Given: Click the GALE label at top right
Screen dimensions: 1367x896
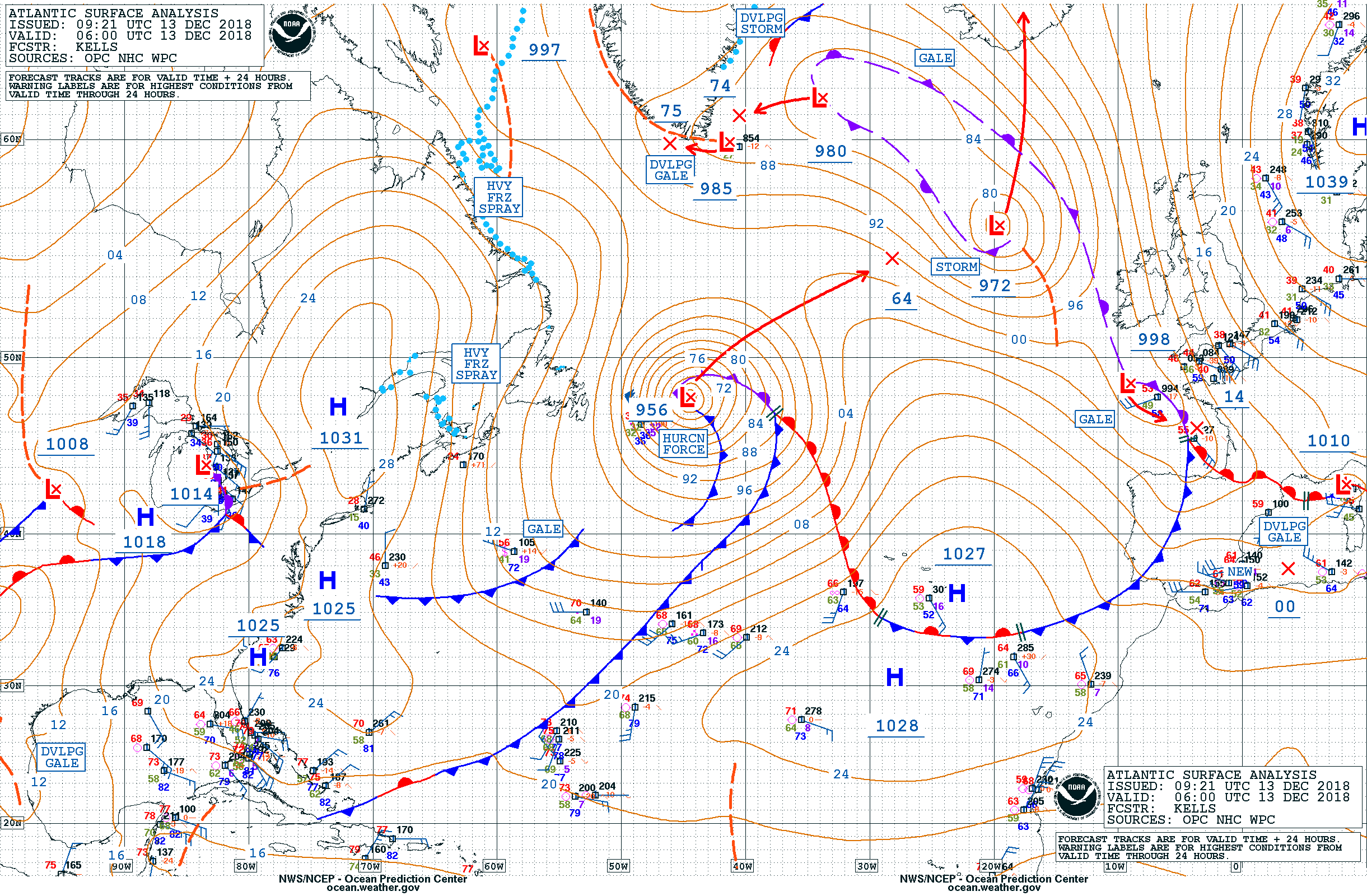Looking at the screenshot, I should (935, 58).
